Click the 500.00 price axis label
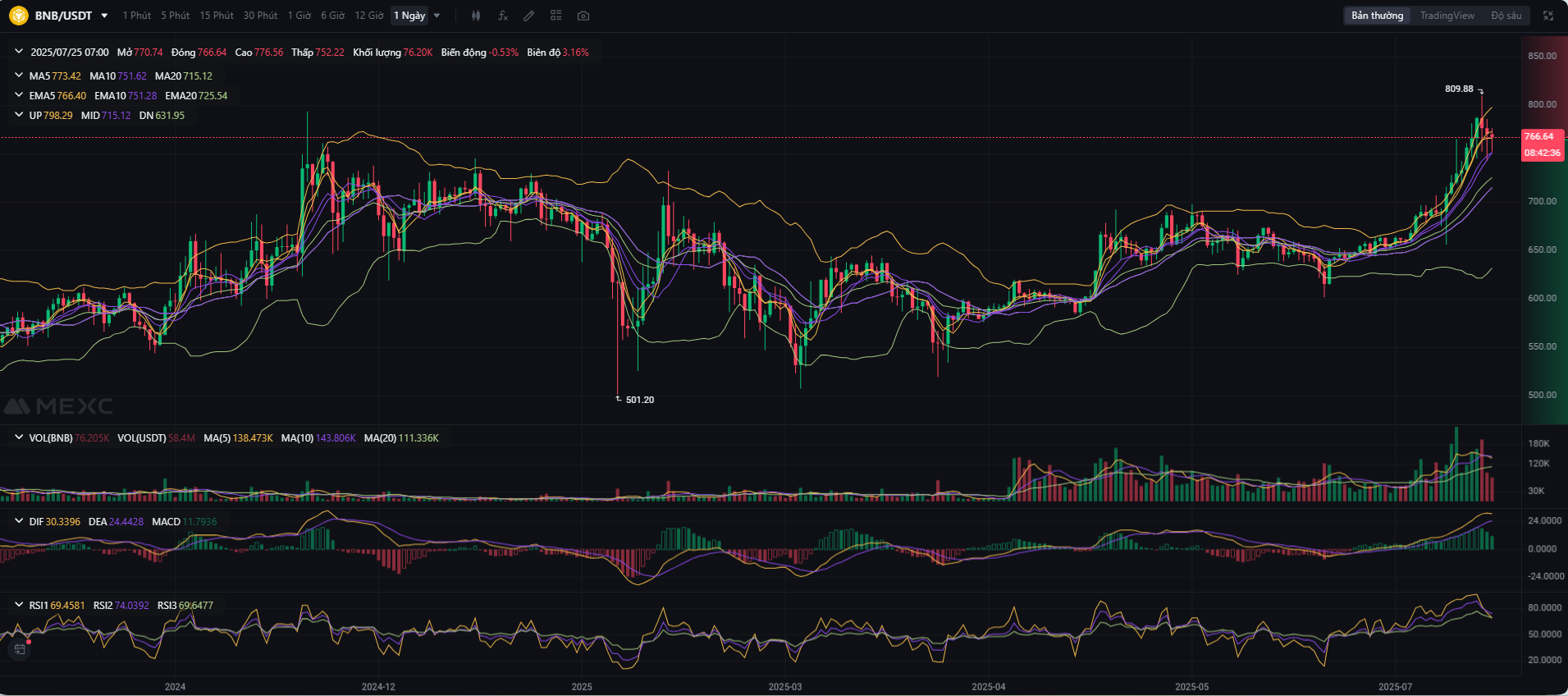This screenshot has height=696, width=1568. tap(1543, 395)
